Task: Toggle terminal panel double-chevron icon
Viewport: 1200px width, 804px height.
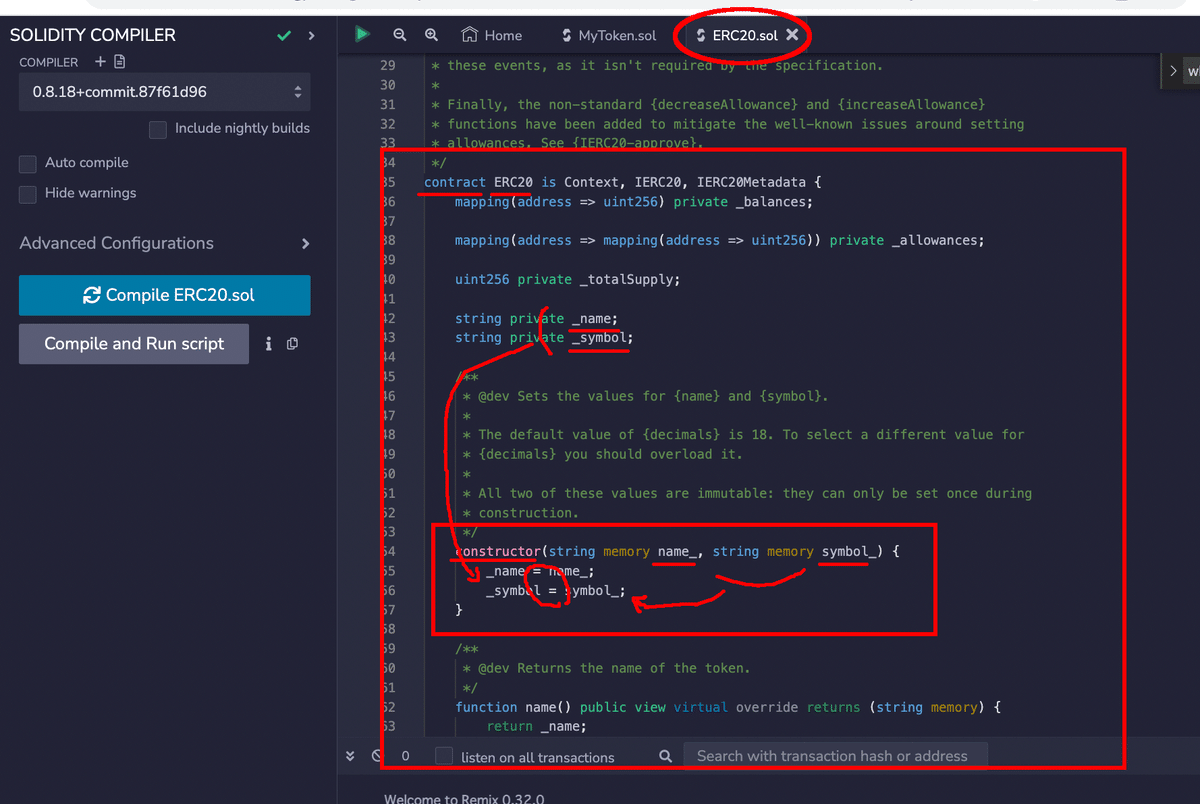Action: tap(350, 756)
